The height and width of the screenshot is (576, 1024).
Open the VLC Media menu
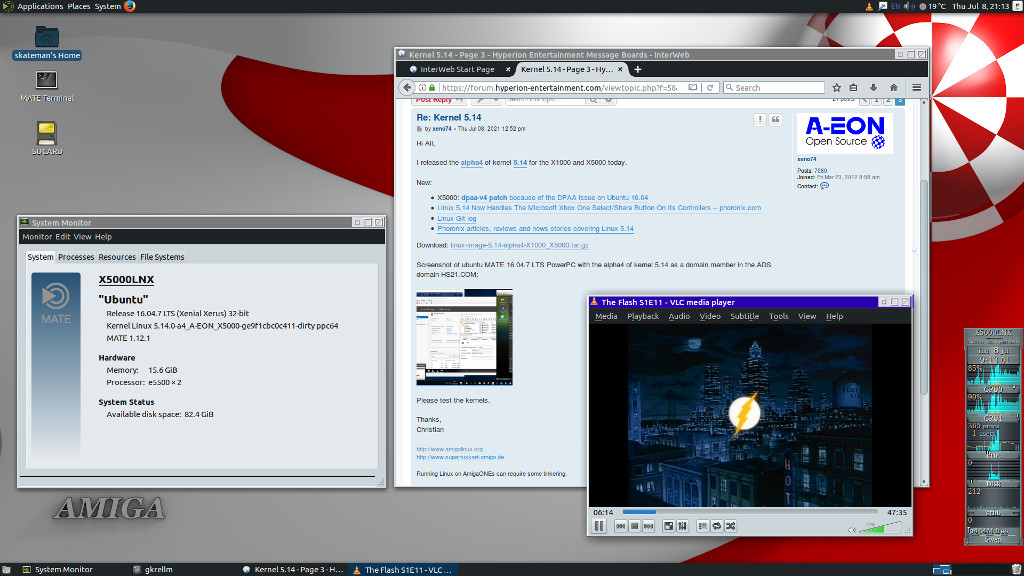click(605, 316)
